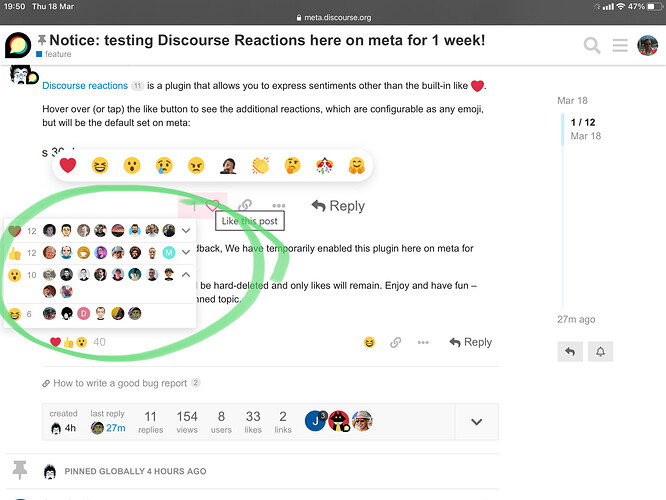Expand the heart reactions user list
The width and height of the screenshot is (666, 500).
coord(186,231)
